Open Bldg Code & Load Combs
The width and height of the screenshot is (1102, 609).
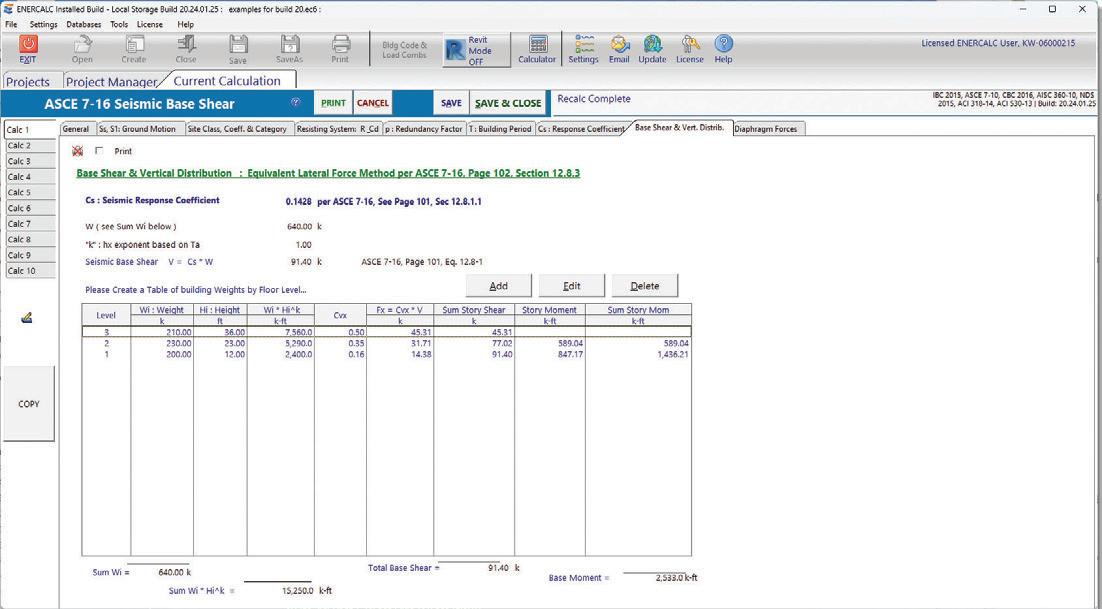coord(405,50)
